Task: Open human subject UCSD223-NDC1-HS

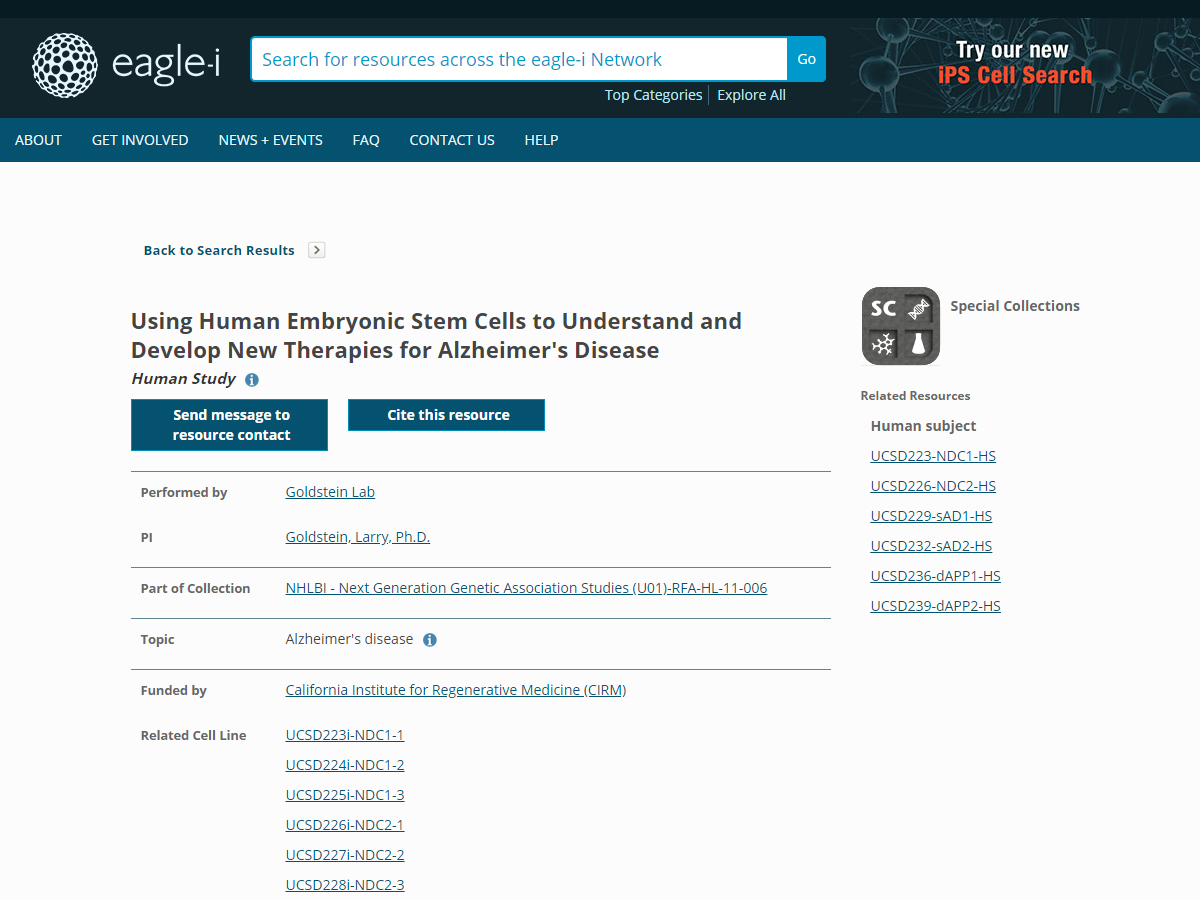Action: click(x=933, y=456)
